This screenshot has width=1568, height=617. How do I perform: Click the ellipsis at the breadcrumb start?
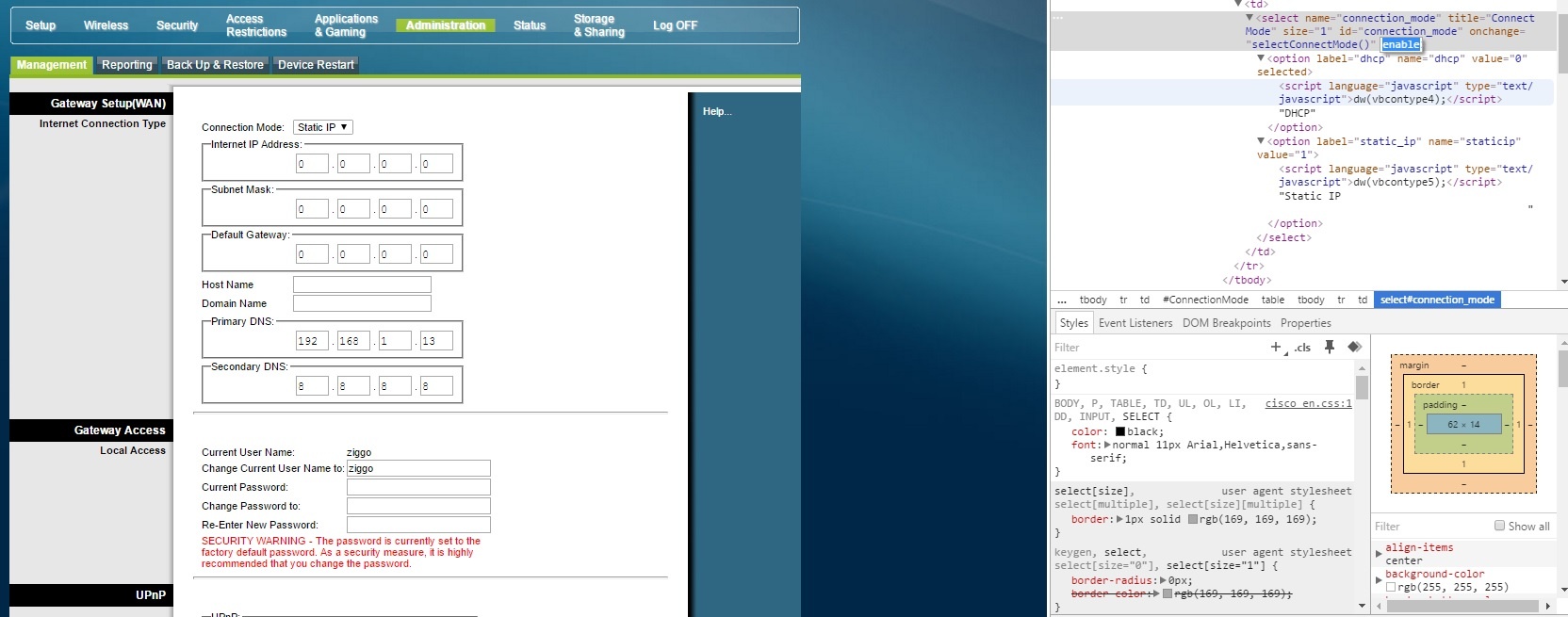click(1062, 300)
